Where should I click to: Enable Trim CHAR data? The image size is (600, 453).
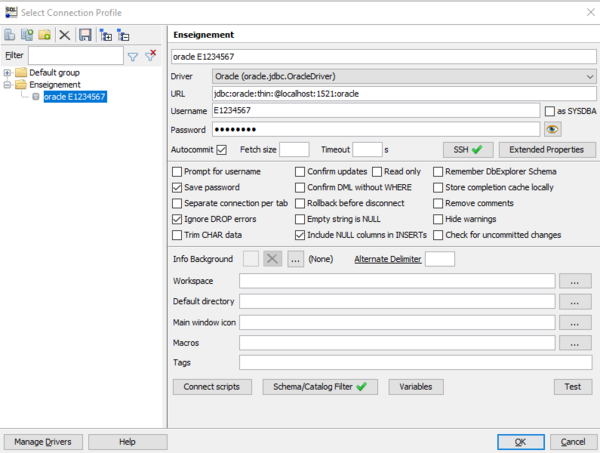coord(177,235)
